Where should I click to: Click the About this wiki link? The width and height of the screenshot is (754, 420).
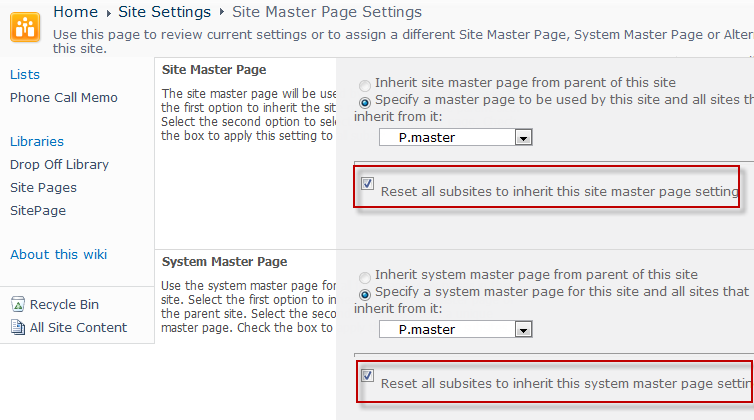[58, 255]
